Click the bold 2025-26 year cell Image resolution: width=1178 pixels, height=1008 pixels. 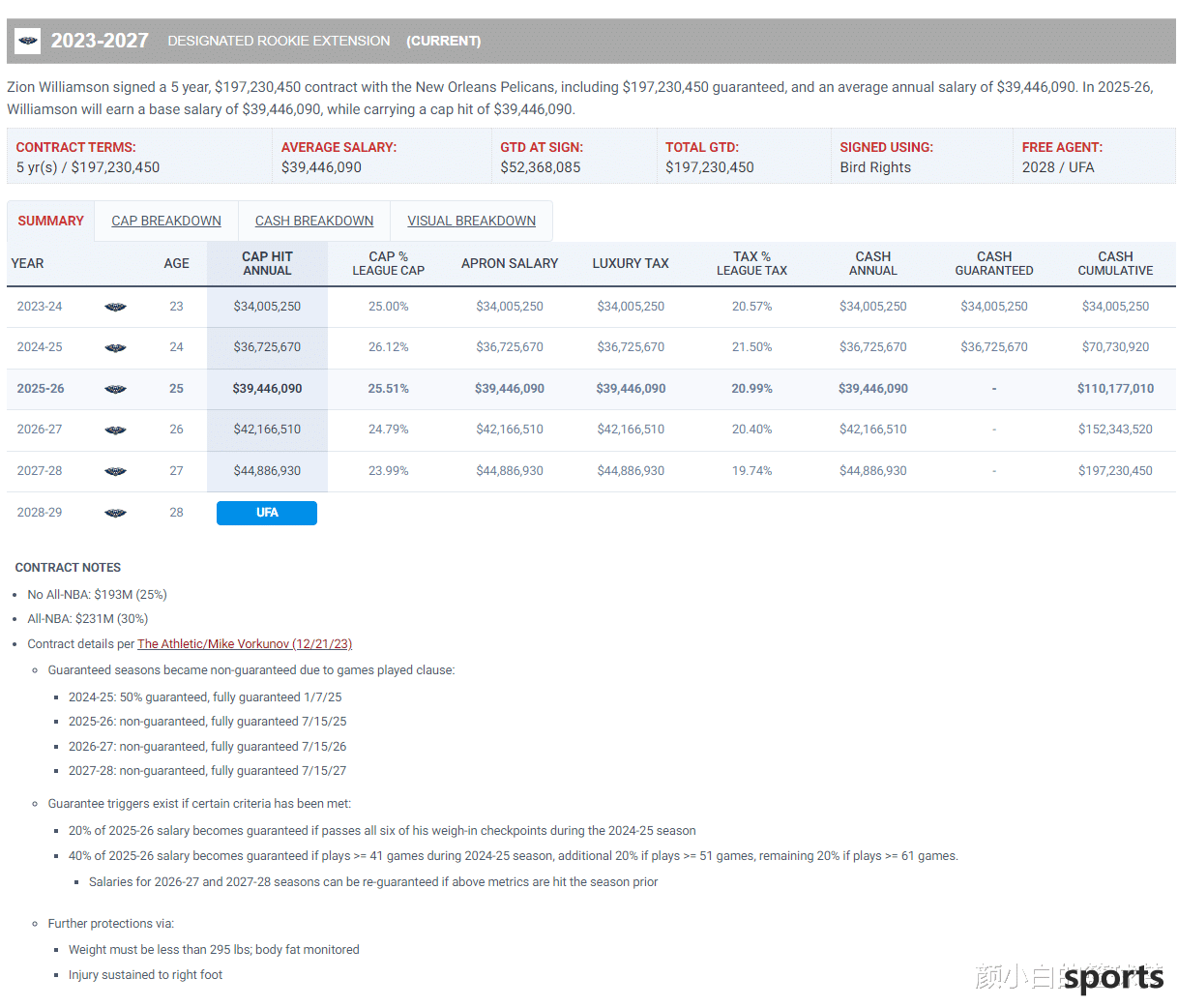pyautogui.click(x=41, y=389)
